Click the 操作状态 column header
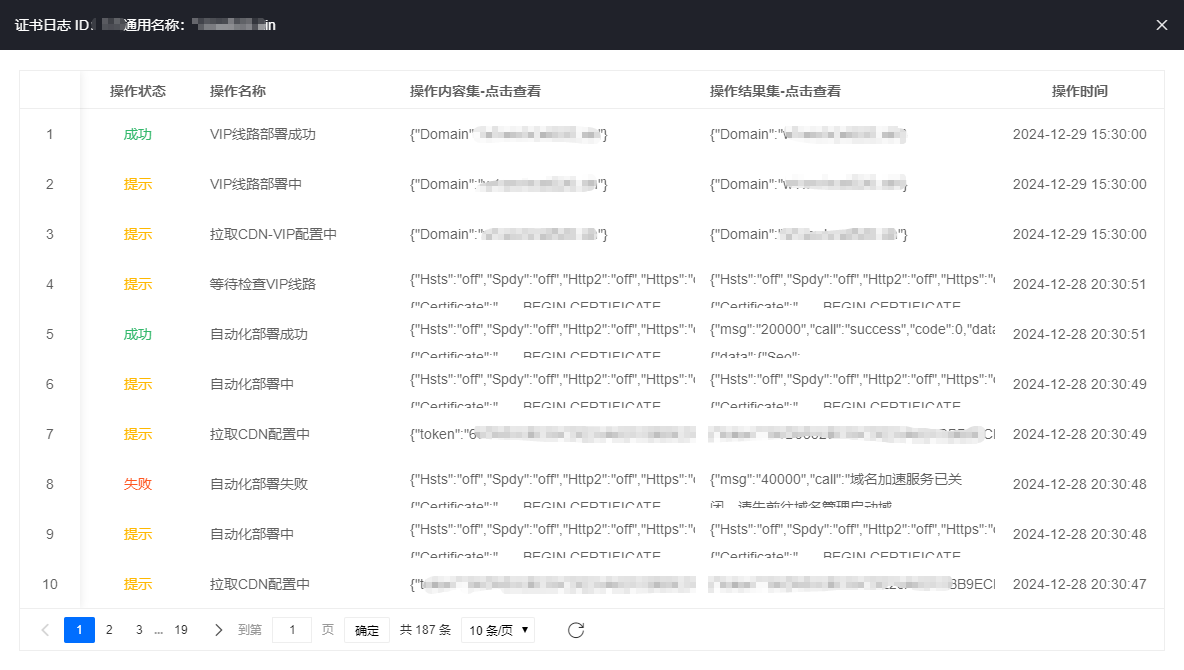The height and width of the screenshot is (670, 1184). pyautogui.click(x=137, y=91)
